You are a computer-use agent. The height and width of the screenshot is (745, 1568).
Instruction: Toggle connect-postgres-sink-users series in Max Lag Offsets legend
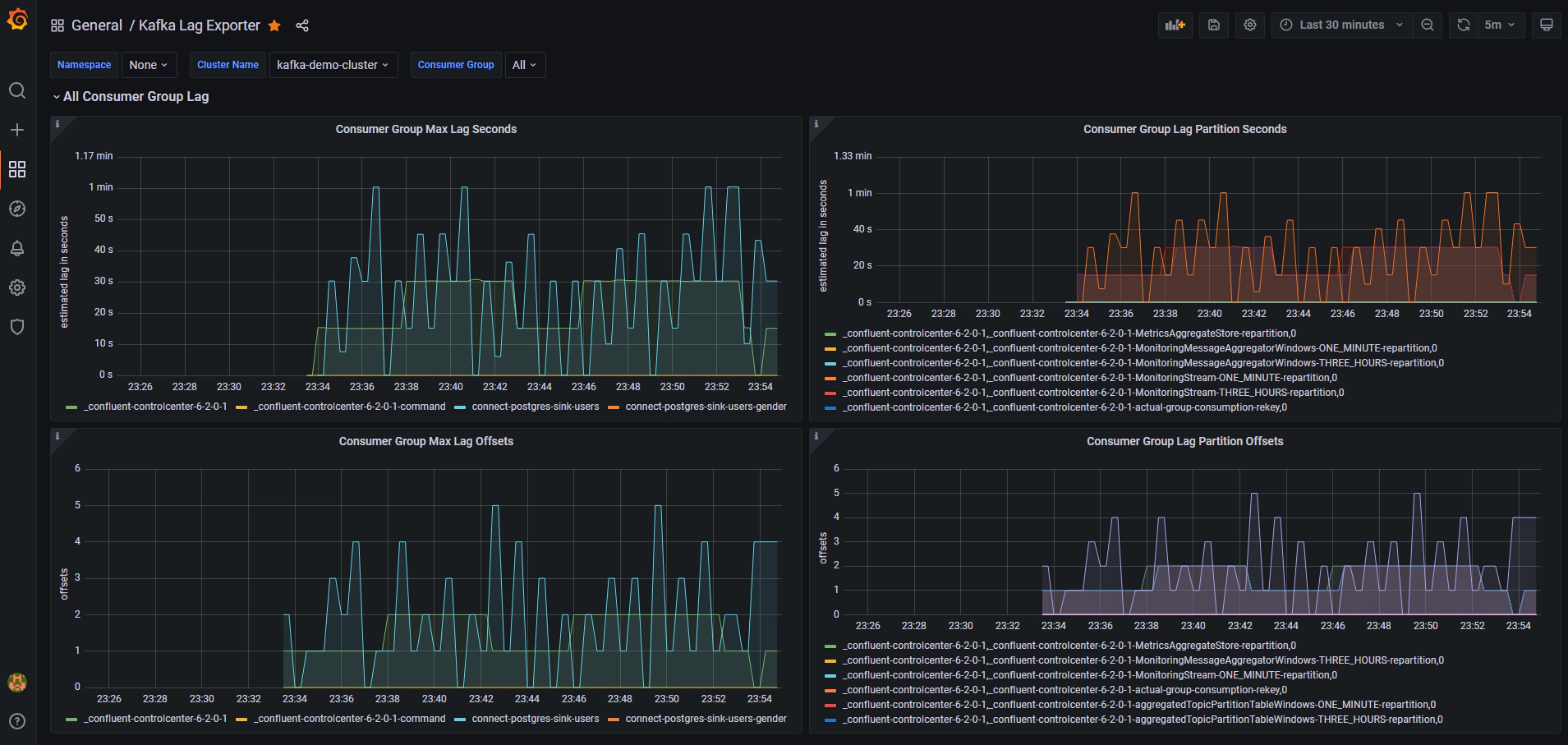coord(536,719)
